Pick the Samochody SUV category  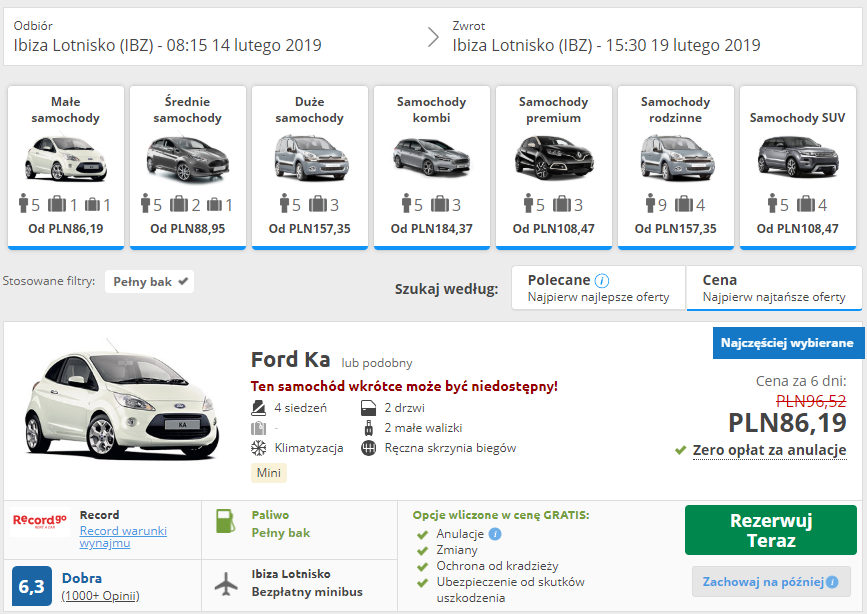tap(798, 167)
